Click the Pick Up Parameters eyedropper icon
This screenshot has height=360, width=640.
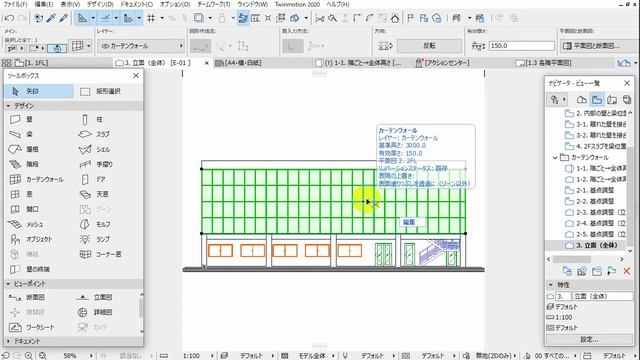click(x=51, y=18)
